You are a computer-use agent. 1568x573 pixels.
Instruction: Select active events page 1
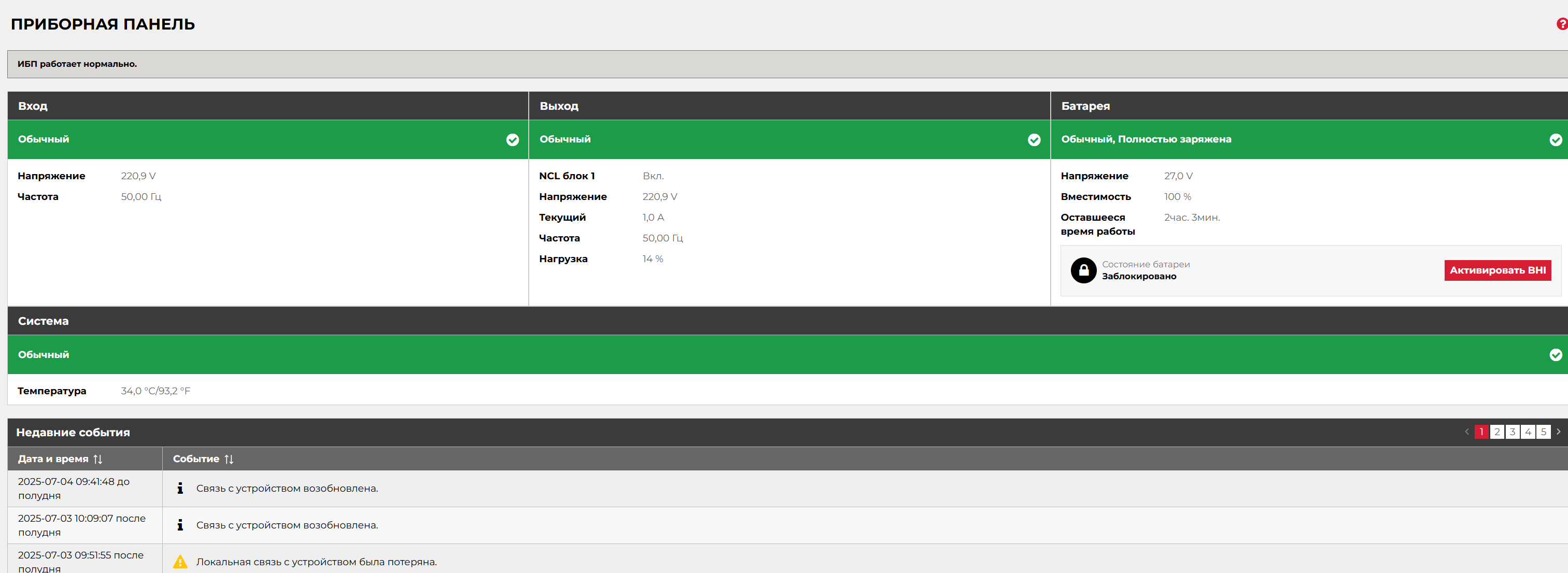click(x=1481, y=432)
